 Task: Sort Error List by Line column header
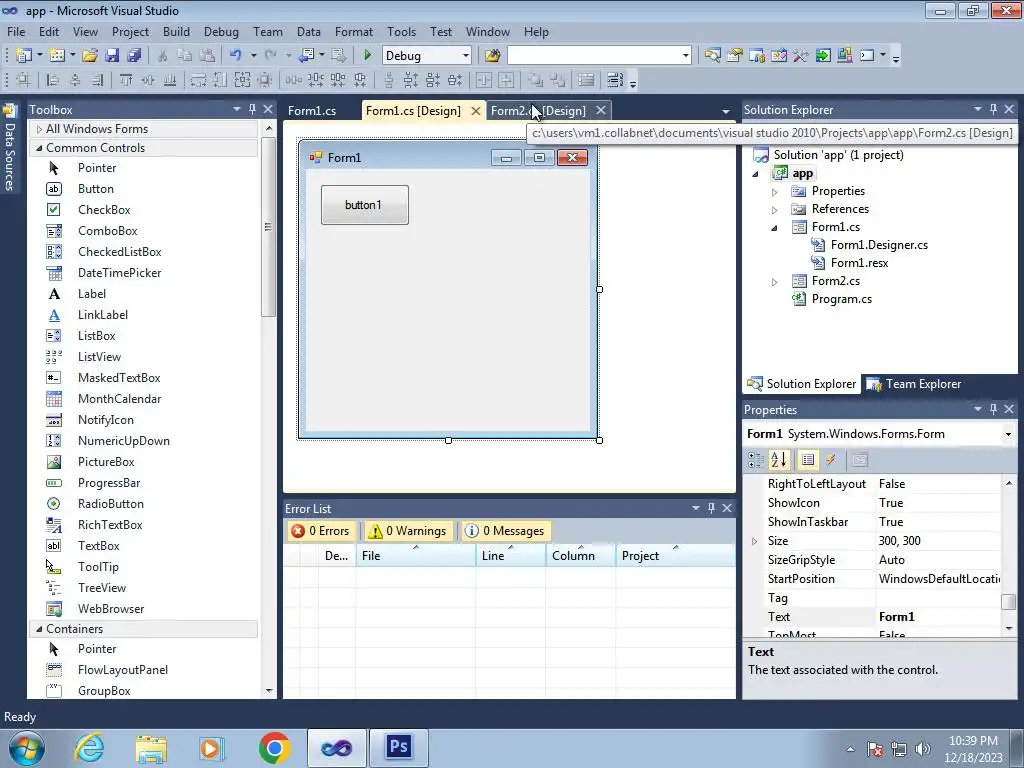[510, 556]
